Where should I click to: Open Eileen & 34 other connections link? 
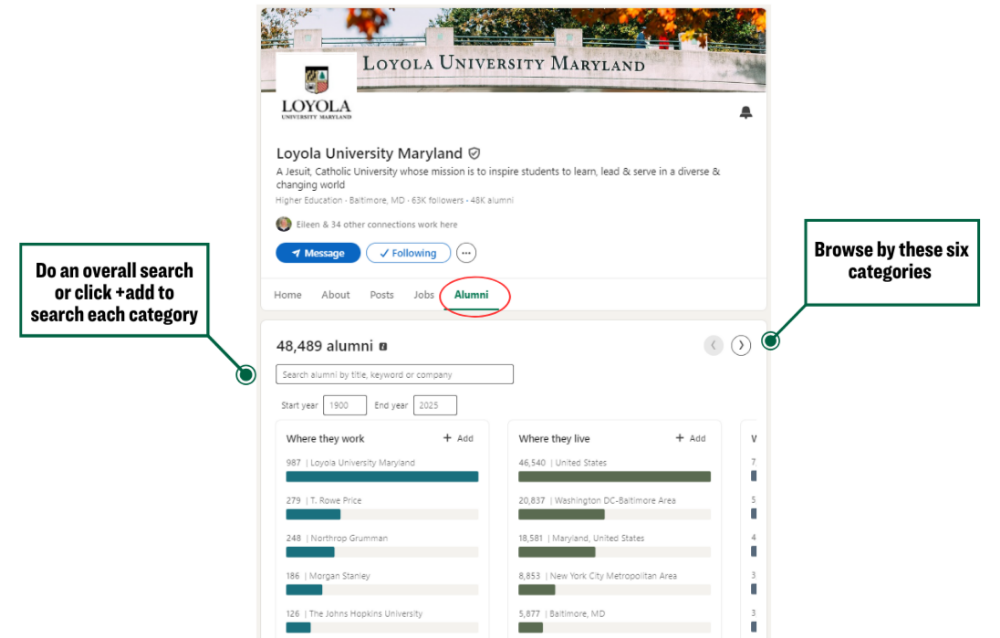coord(376,225)
